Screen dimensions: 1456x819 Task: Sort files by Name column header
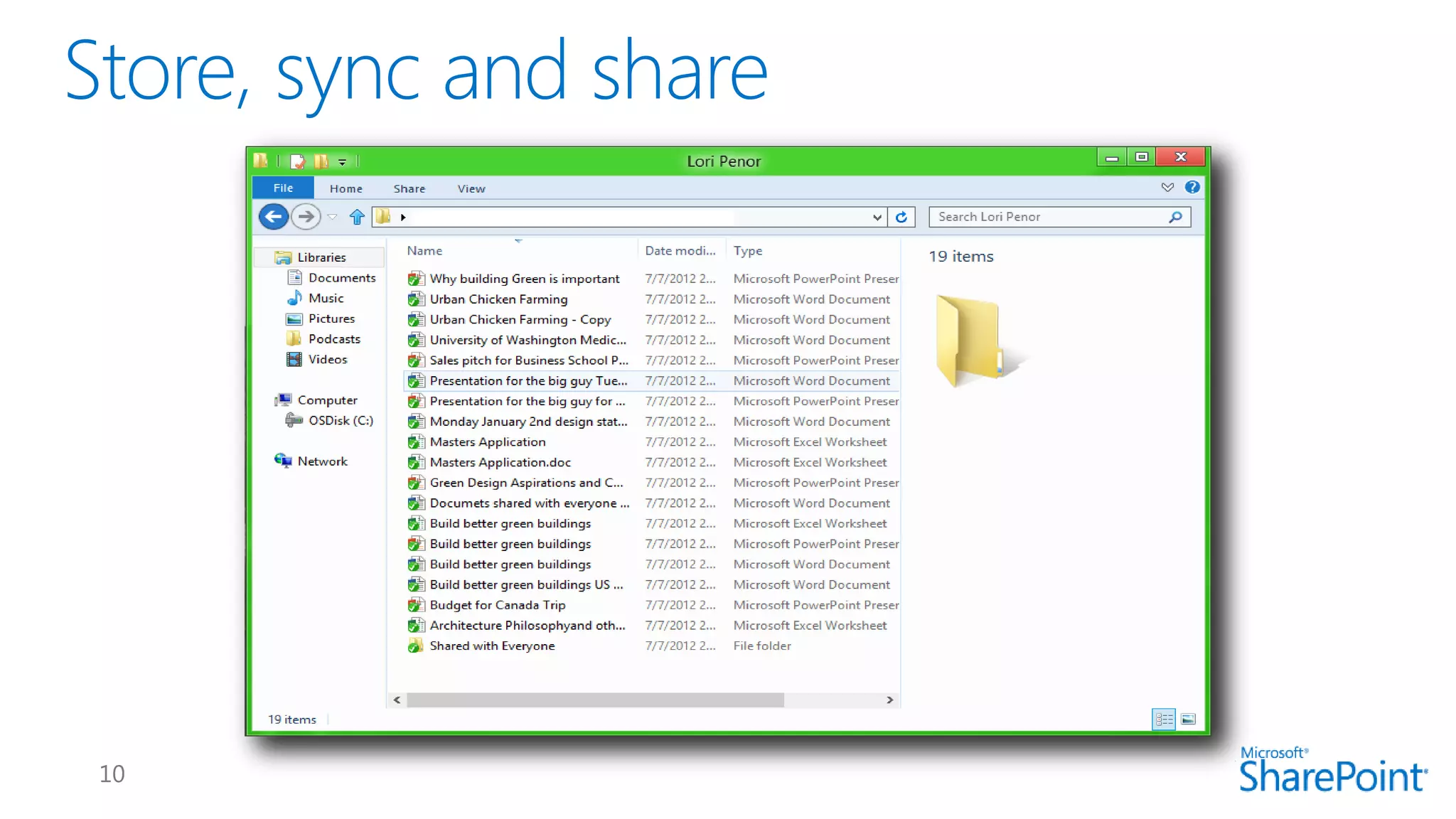tap(424, 251)
